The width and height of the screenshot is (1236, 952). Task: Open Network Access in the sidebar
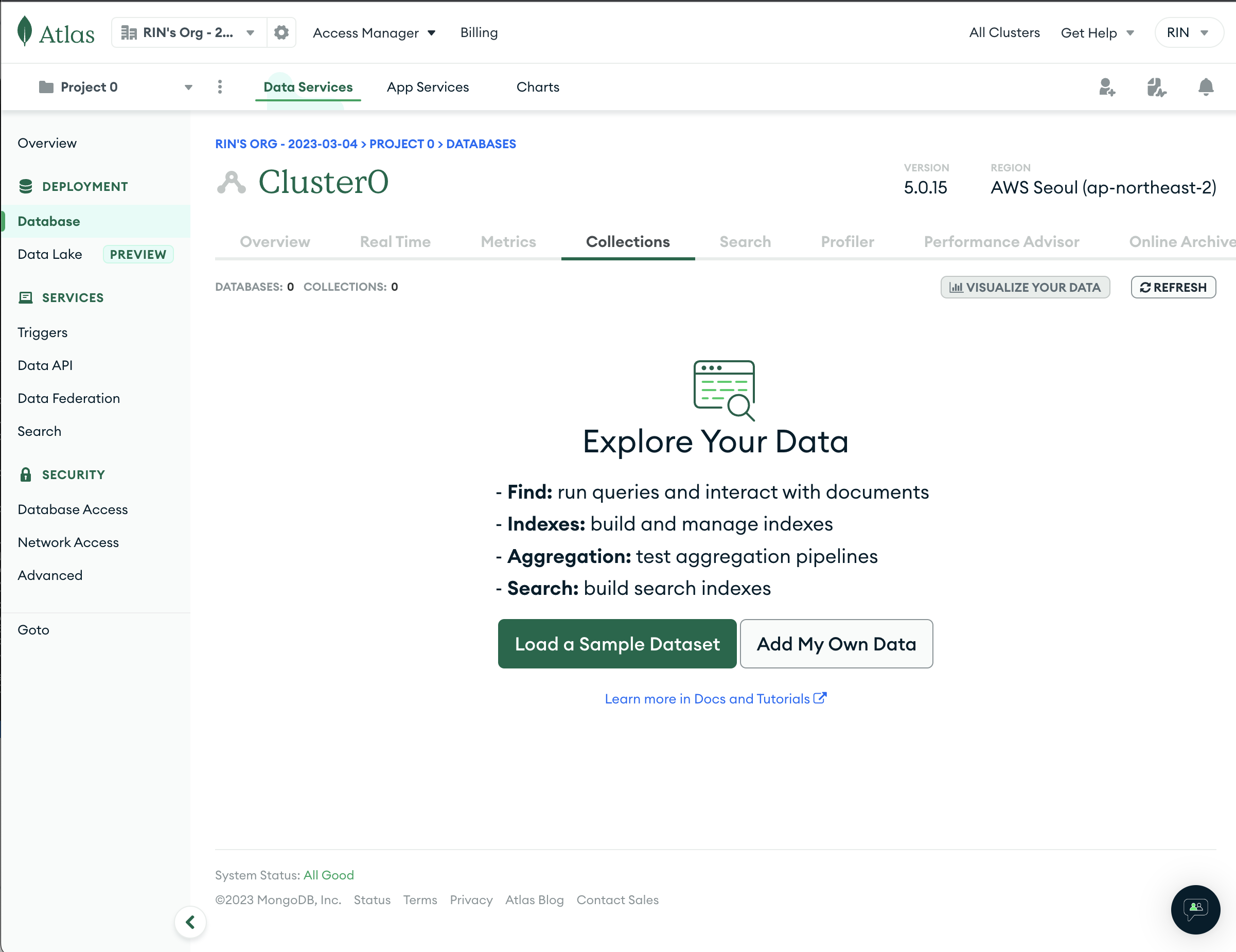pos(68,542)
